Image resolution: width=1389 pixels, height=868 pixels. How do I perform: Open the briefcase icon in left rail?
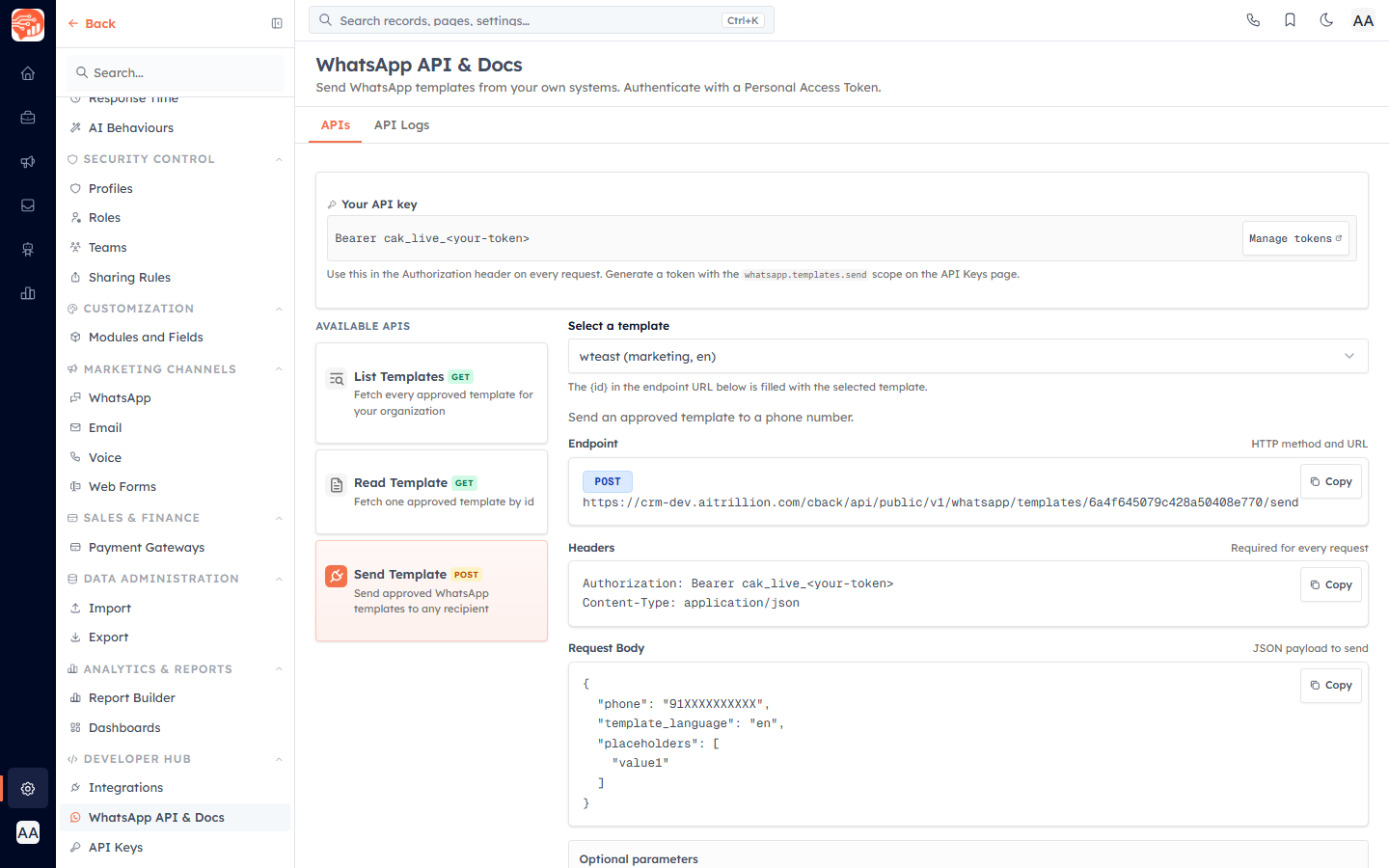pyautogui.click(x=28, y=118)
